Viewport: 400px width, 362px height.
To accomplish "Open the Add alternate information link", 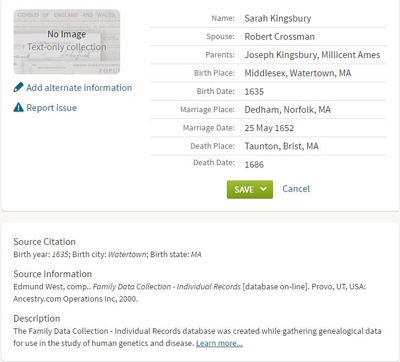I will pos(79,88).
